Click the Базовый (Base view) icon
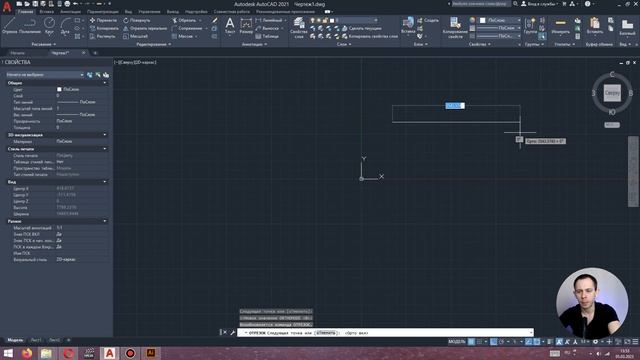Viewport: 640px width, 360px height. (x=627, y=27)
